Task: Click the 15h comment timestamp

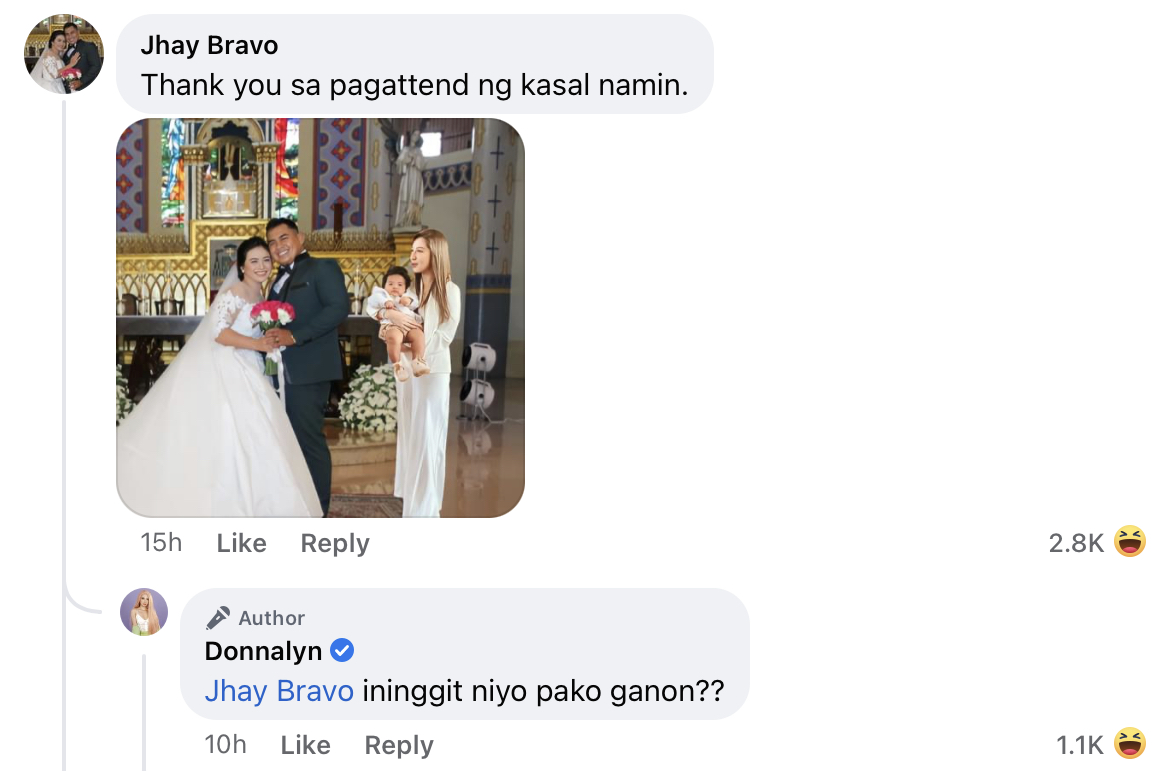Action: (x=161, y=543)
